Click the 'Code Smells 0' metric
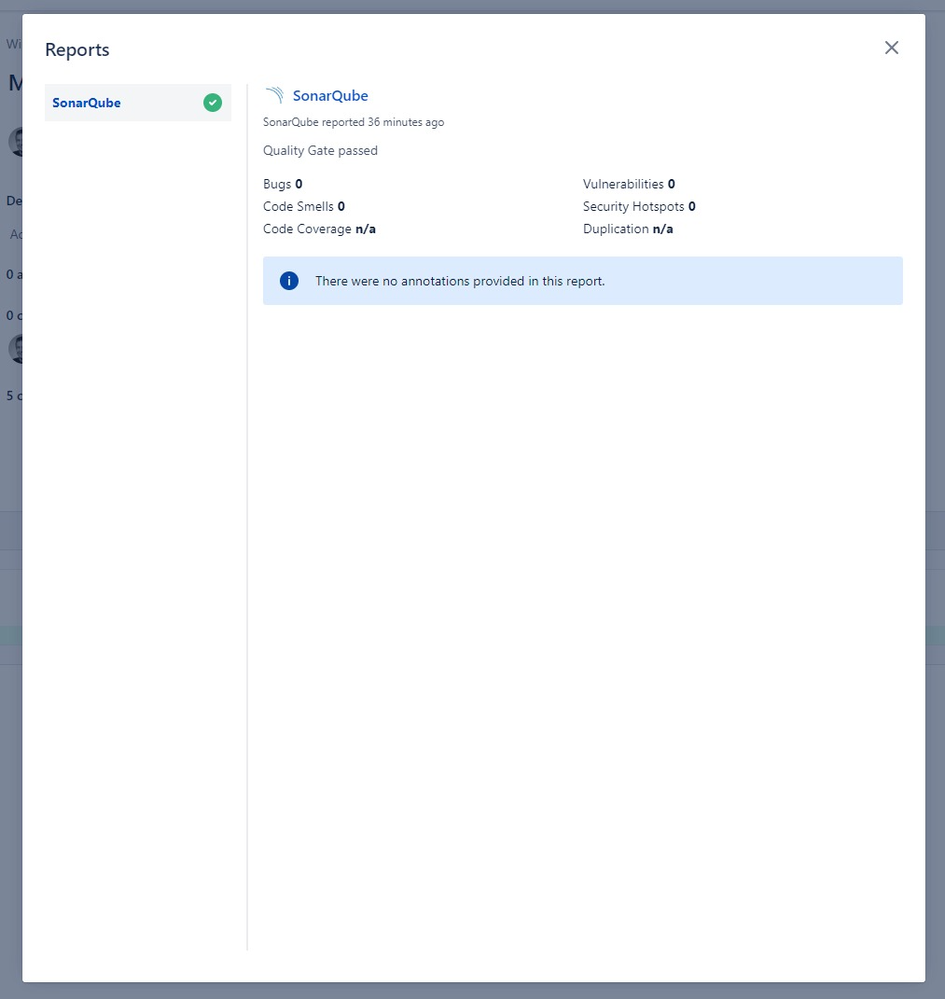 pos(304,206)
